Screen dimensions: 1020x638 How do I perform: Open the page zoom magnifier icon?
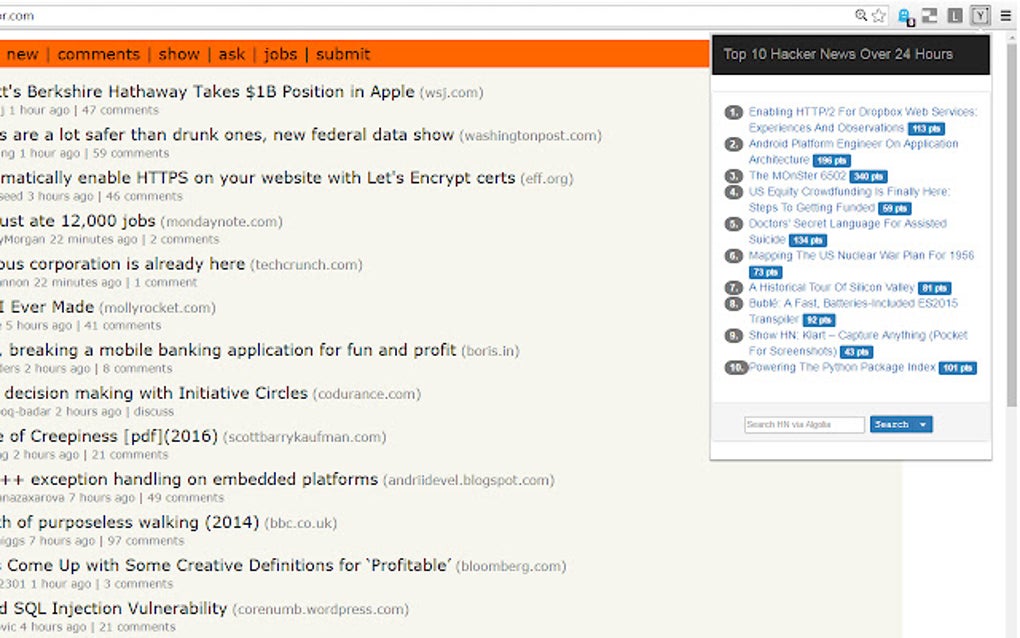tap(861, 15)
